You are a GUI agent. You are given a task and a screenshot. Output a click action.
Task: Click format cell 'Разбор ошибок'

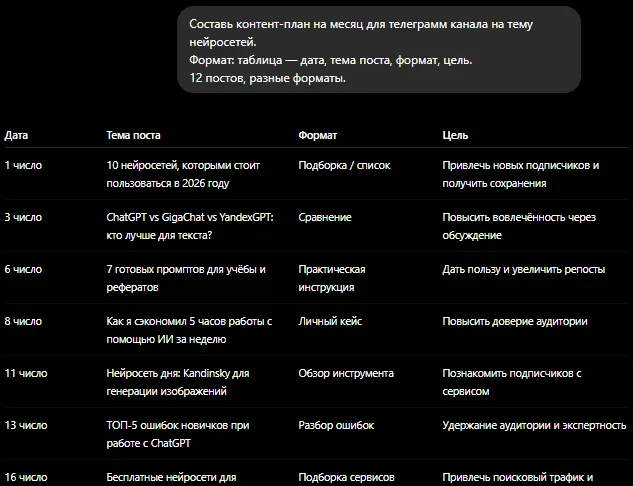336,425
